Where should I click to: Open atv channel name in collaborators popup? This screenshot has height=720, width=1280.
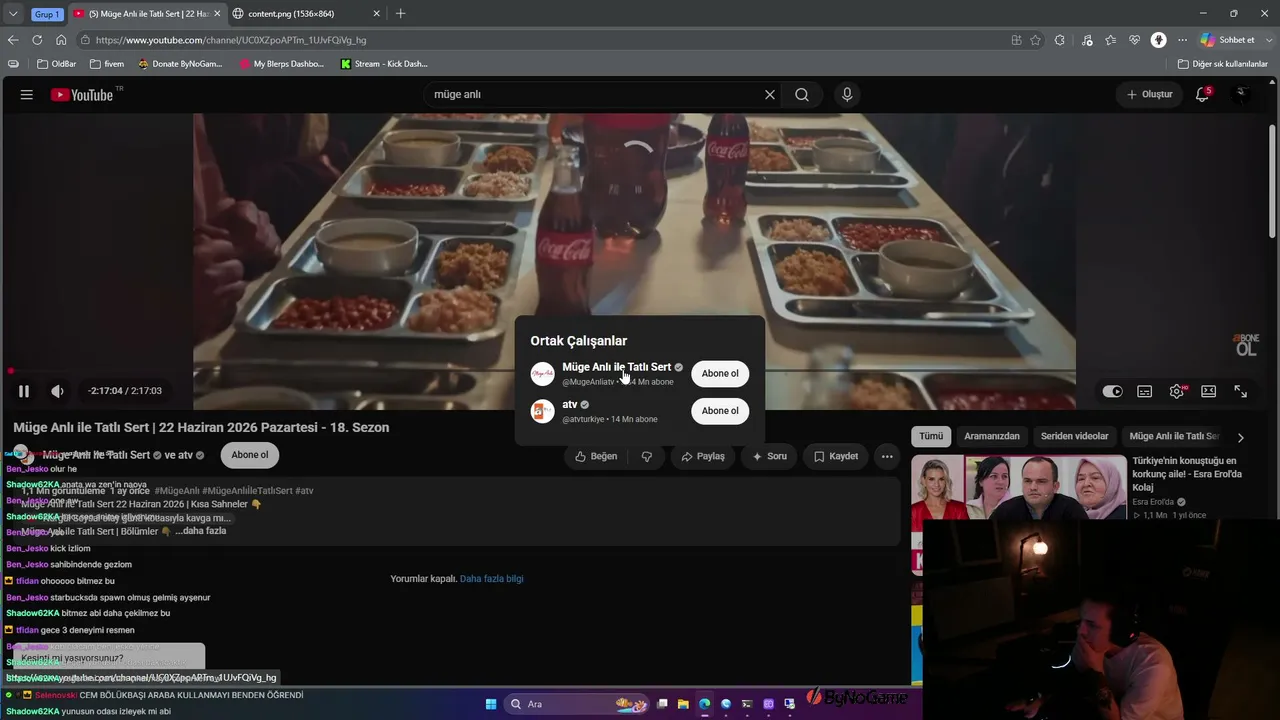click(x=570, y=404)
